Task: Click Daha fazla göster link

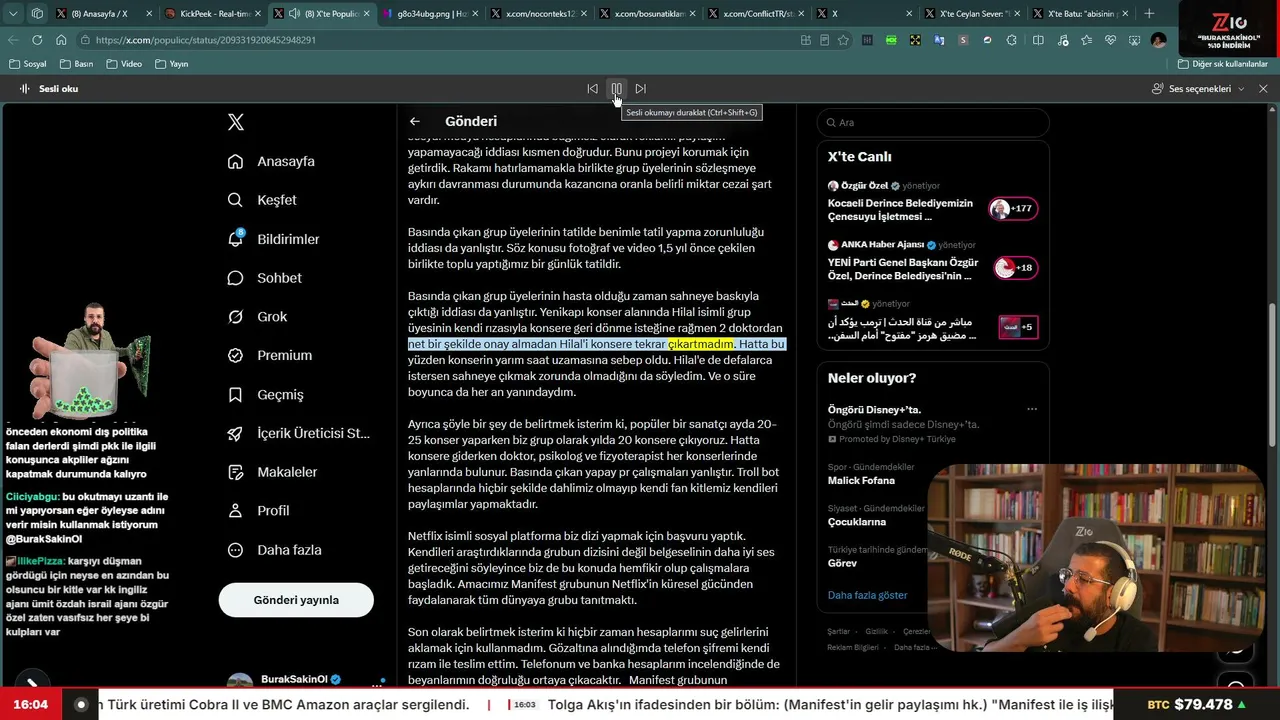Action: pos(867,595)
